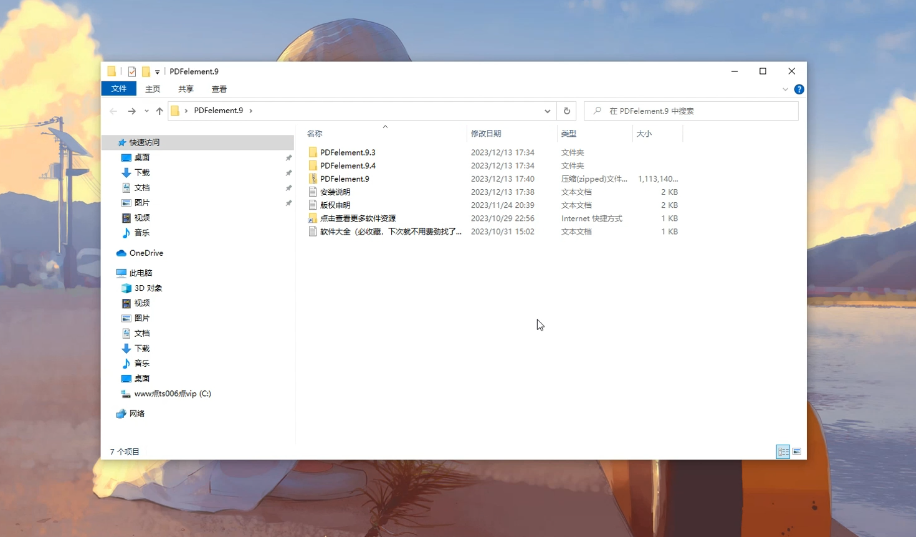
Task: Select the 安装说明 text document icon
Action: point(313,192)
